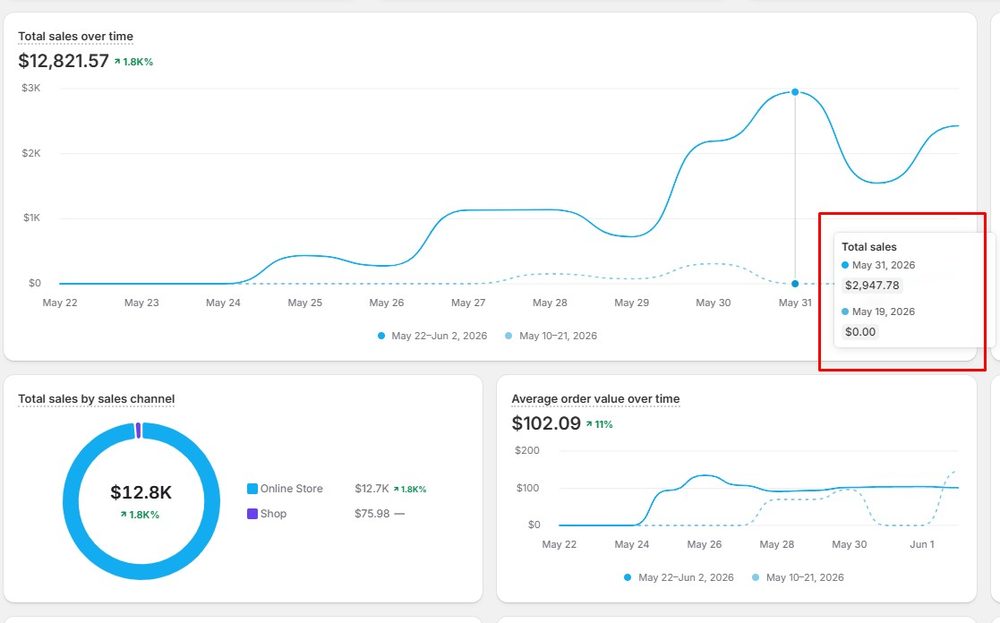Click the $1K y-axis label
This screenshot has height=623, width=1000.
coord(32,218)
